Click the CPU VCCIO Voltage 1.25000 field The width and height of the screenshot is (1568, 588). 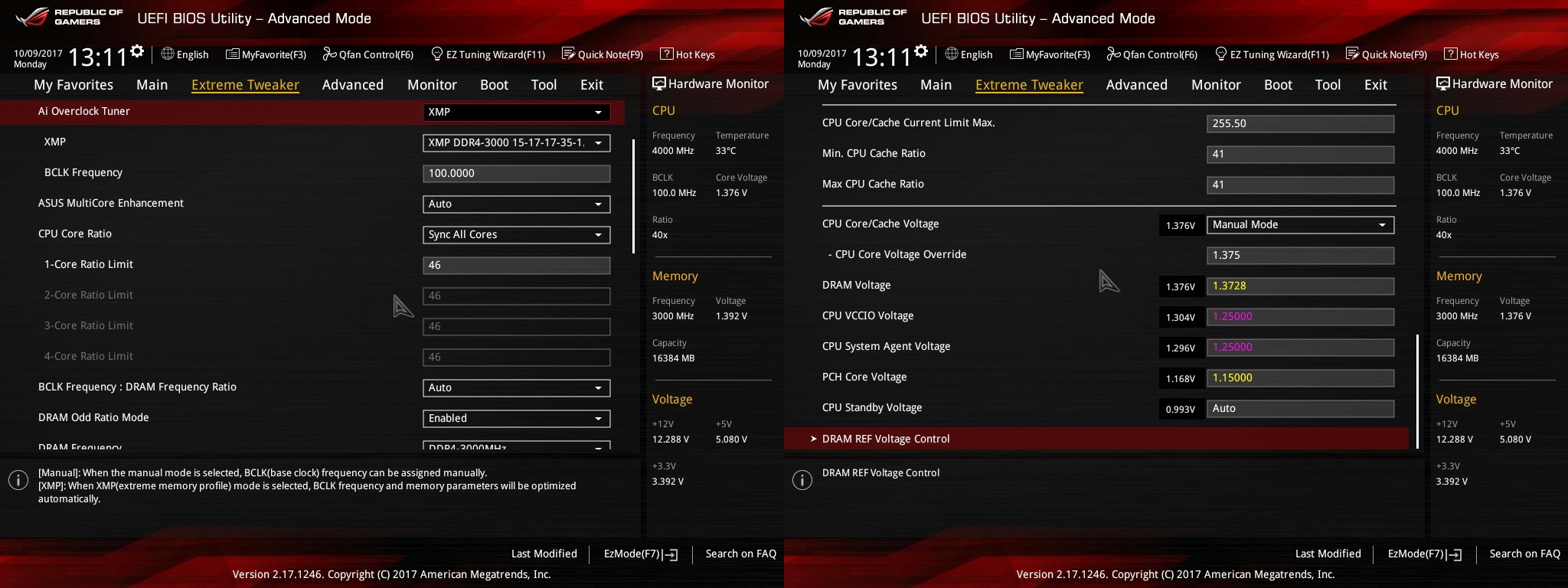point(1300,316)
